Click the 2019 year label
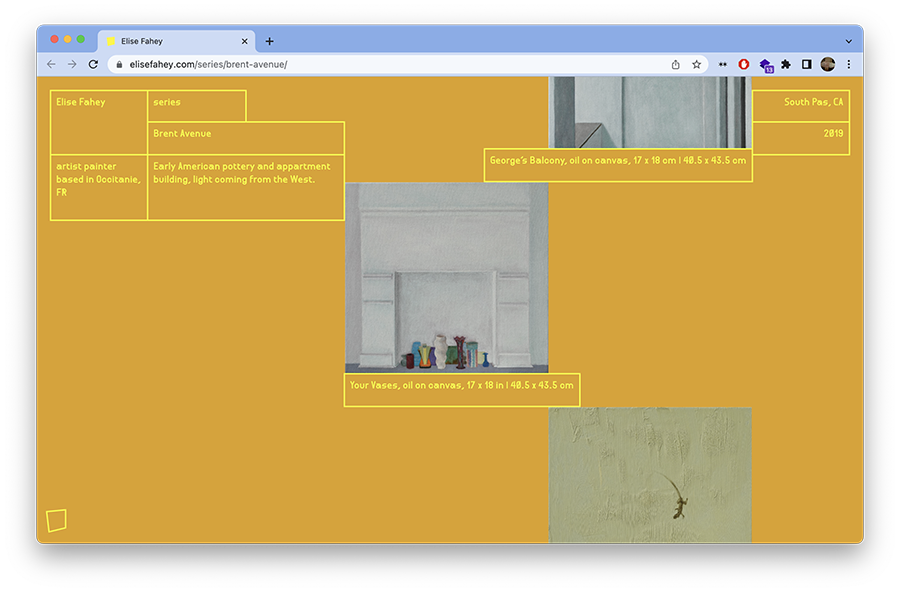 833,133
